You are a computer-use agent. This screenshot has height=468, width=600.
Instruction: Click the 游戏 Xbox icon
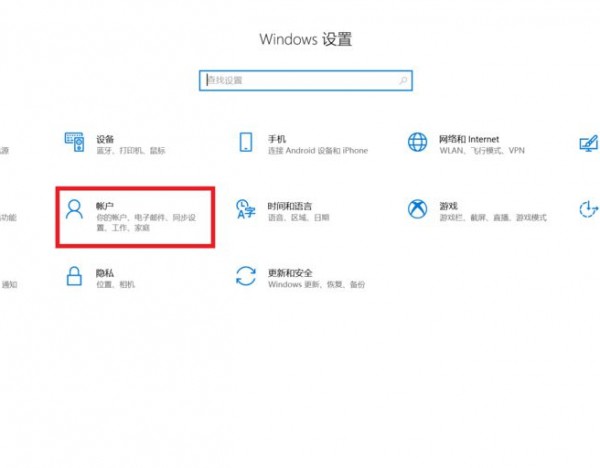pos(417,209)
